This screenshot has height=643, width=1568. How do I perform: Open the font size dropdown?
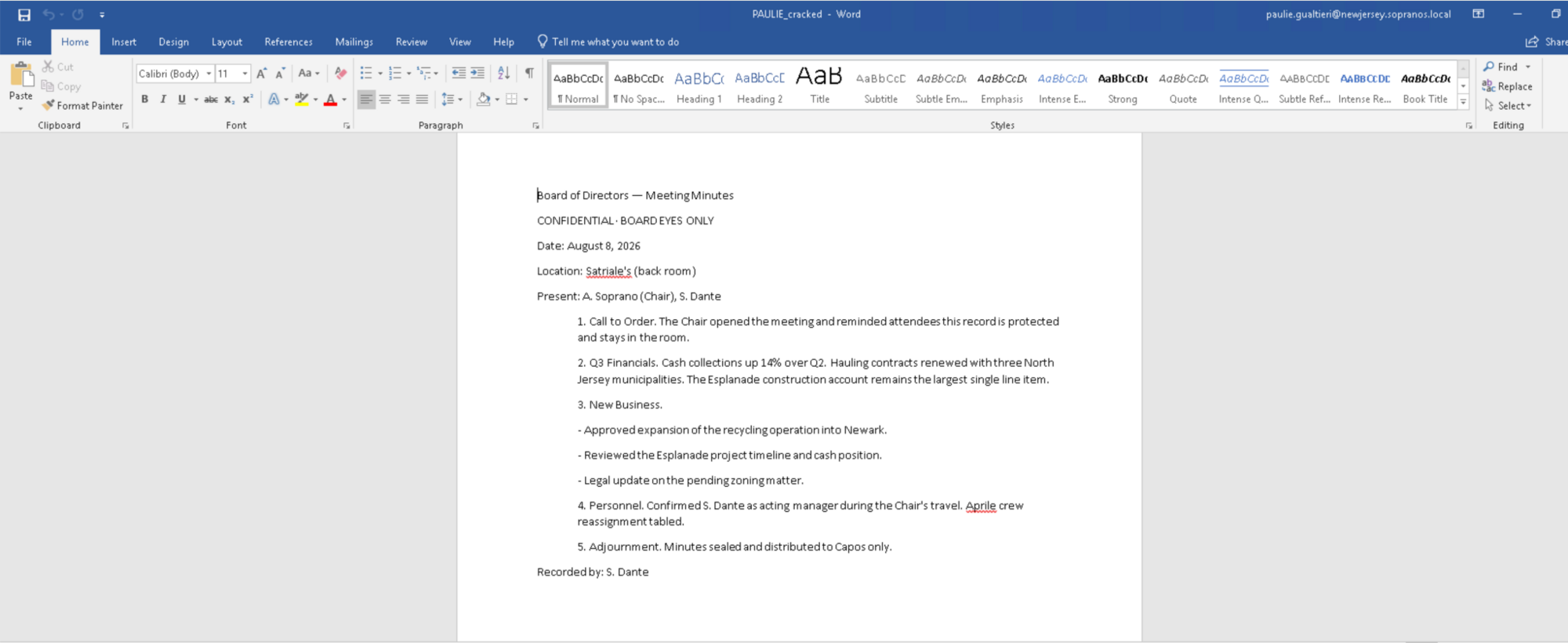(245, 74)
